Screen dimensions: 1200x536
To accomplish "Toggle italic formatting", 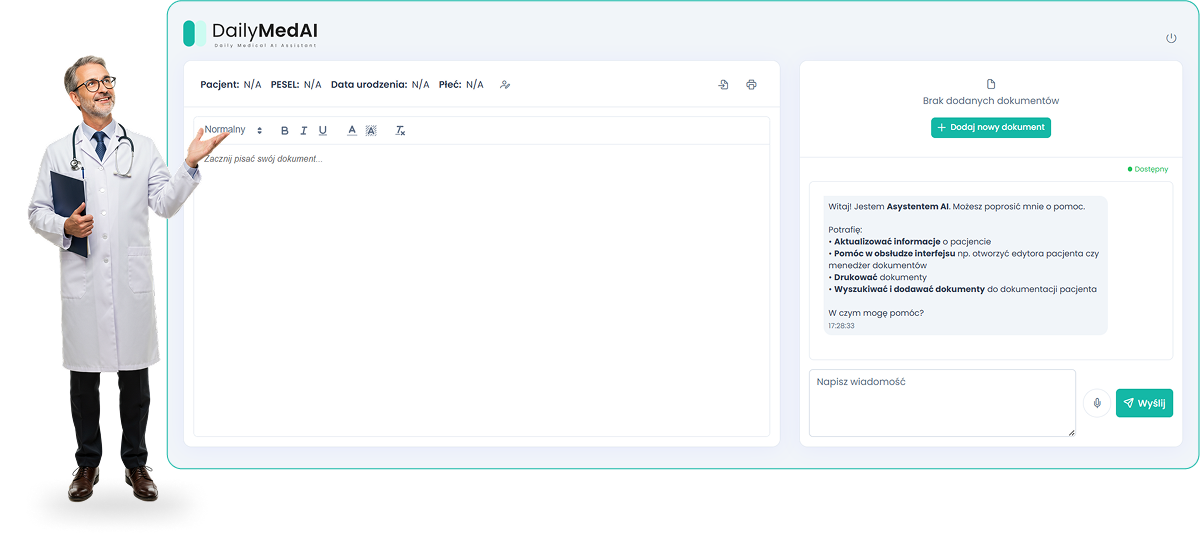I will point(304,131).
